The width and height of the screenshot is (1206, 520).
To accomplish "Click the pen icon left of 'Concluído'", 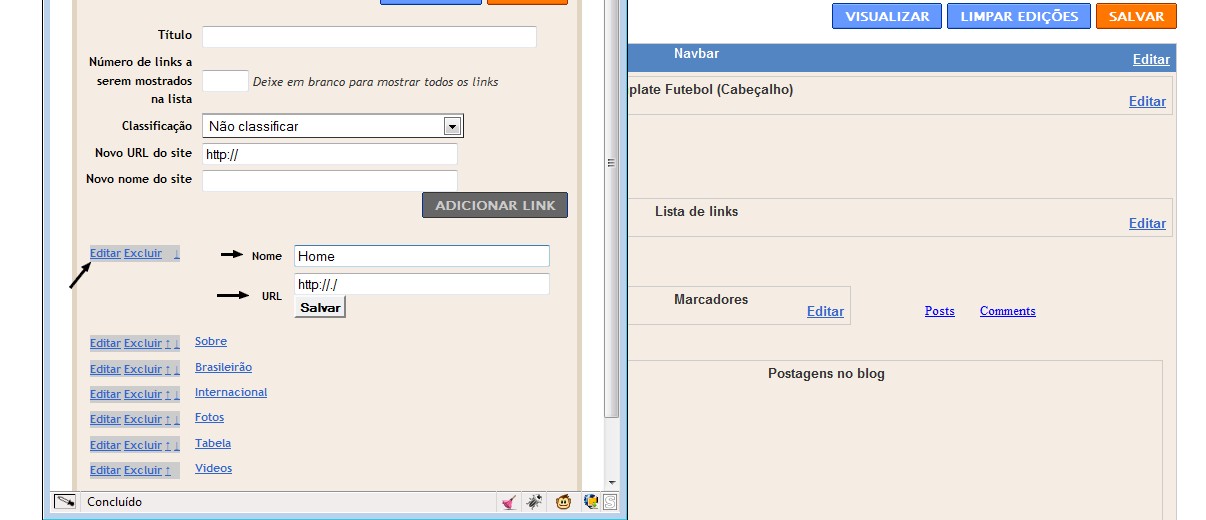I will coord(65,502).
